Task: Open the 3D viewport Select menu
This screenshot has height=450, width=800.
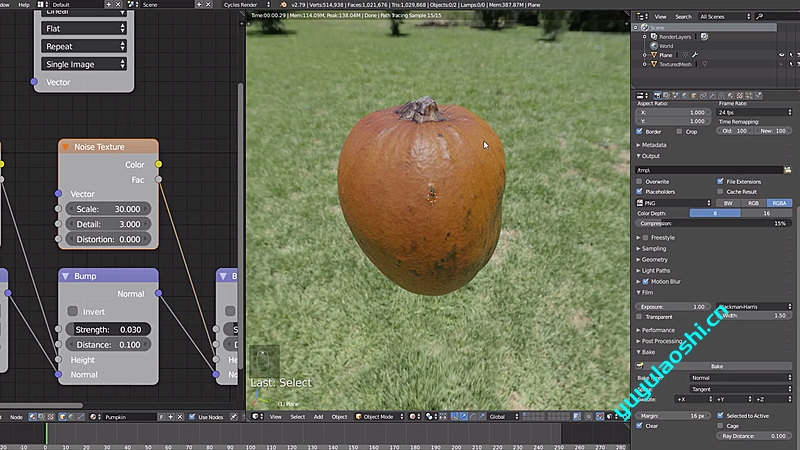Action: coord(297,417)
